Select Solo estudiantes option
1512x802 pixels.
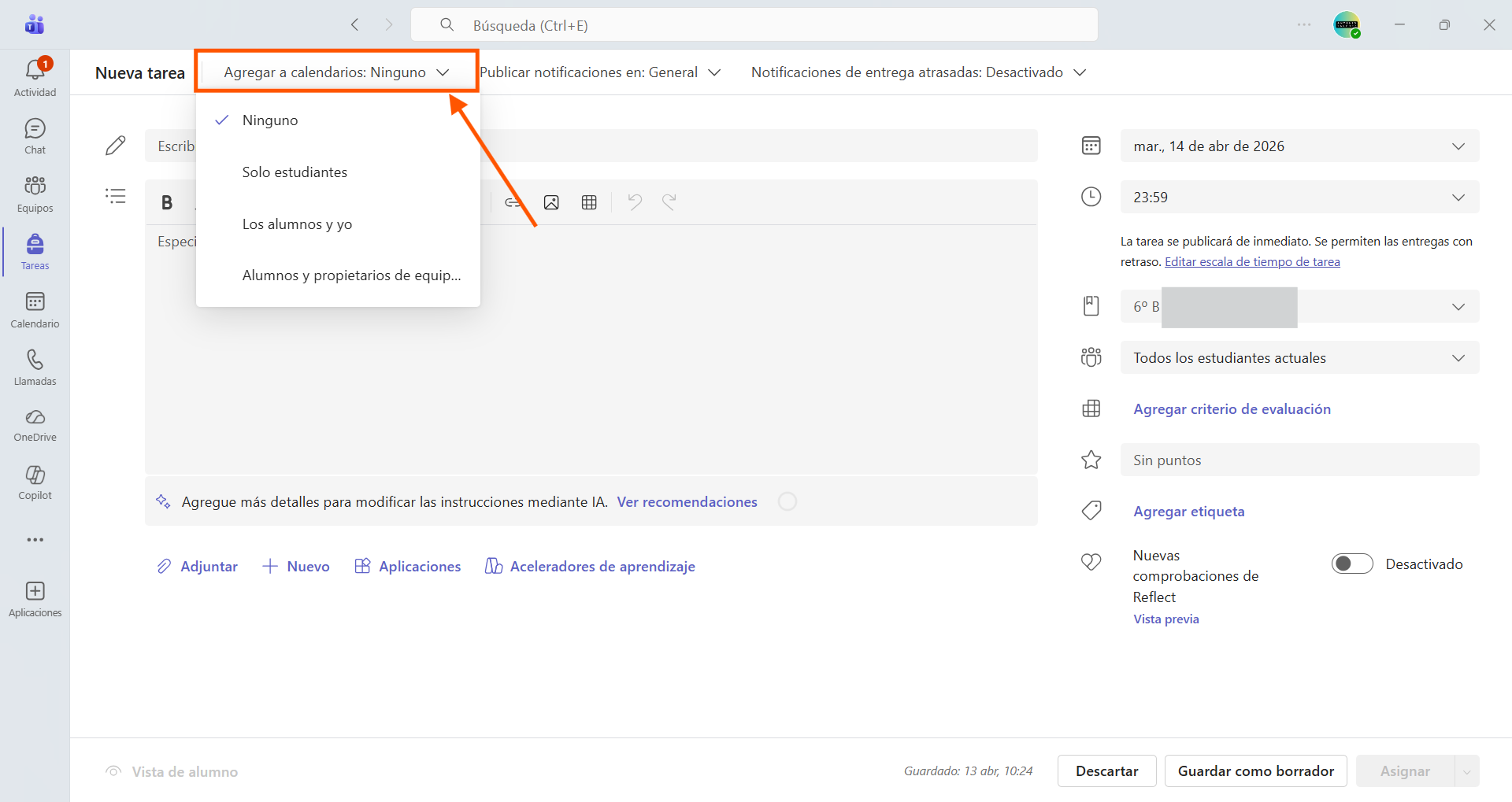tap(338, 172)
